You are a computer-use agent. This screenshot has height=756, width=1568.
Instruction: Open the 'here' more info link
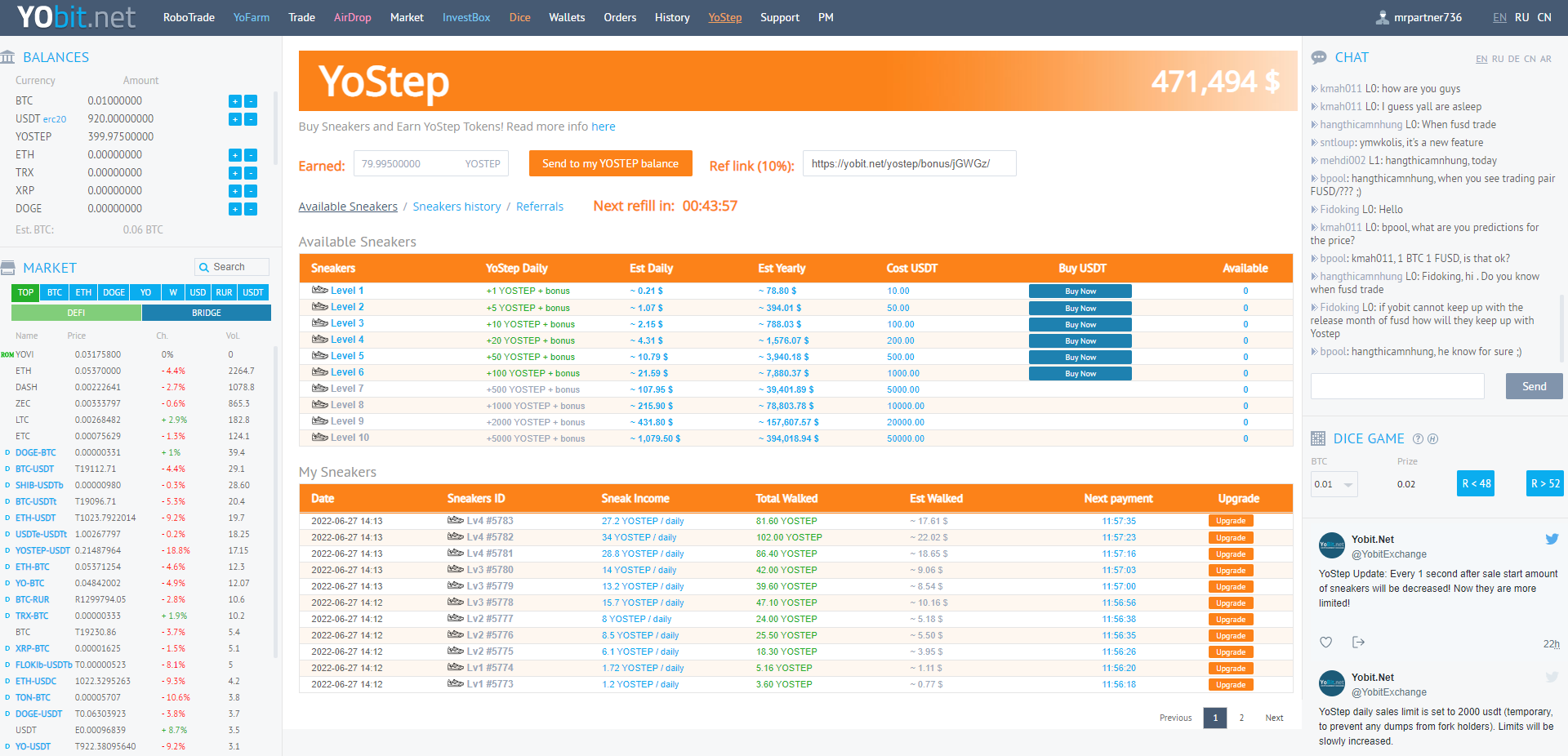tap(604, 127)
